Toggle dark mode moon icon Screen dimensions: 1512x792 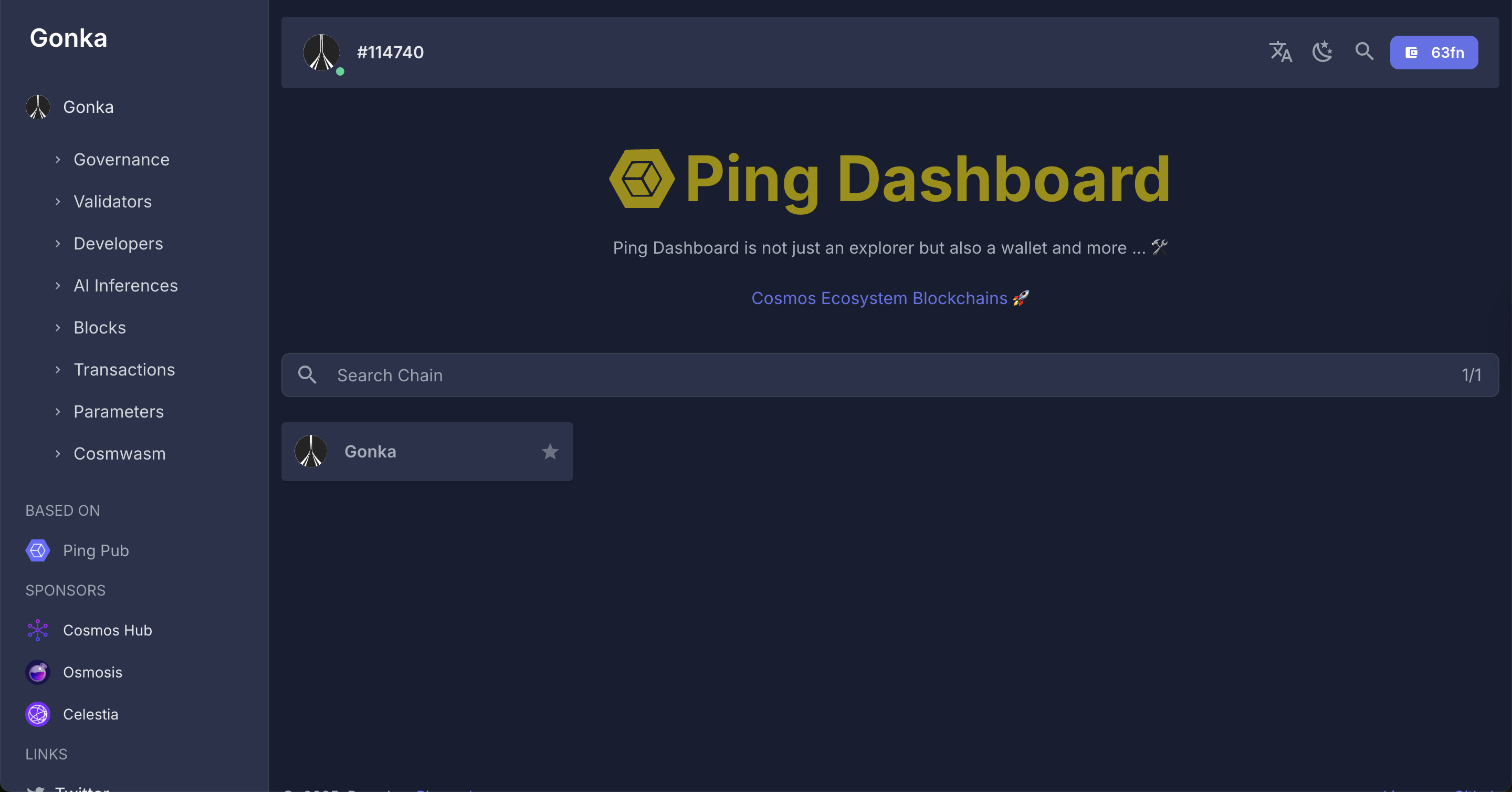pos(1322,52)
